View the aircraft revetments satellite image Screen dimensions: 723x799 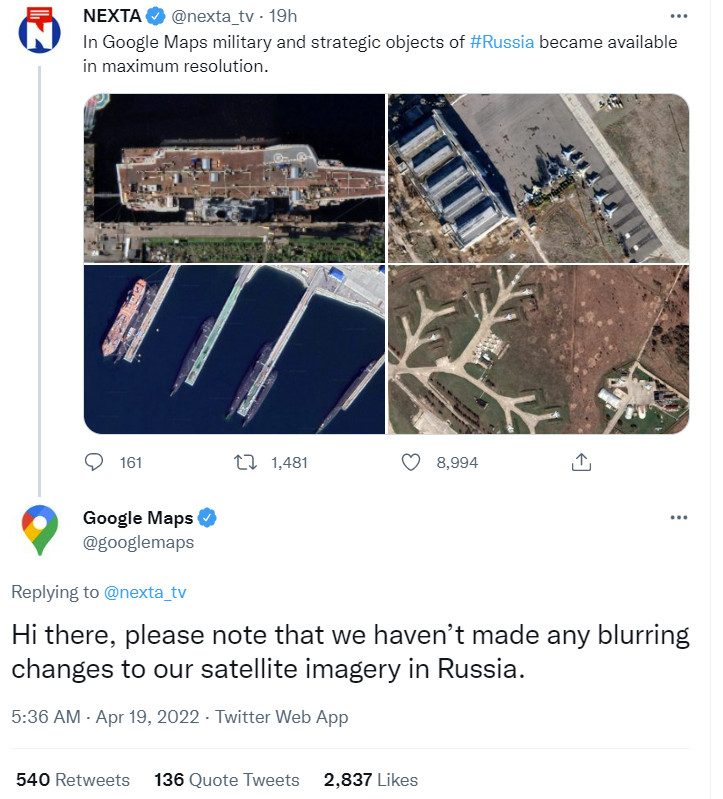538,349
